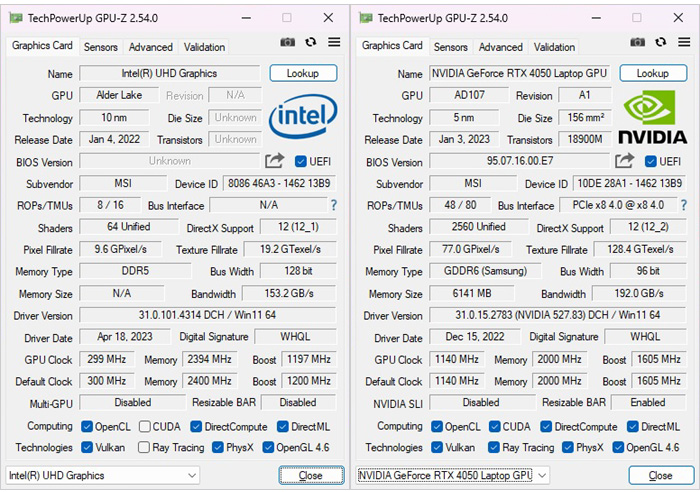700x492 pixels.
Task: Switch to Sensors tab in NVIDIA window
Action: pos(450,47)
